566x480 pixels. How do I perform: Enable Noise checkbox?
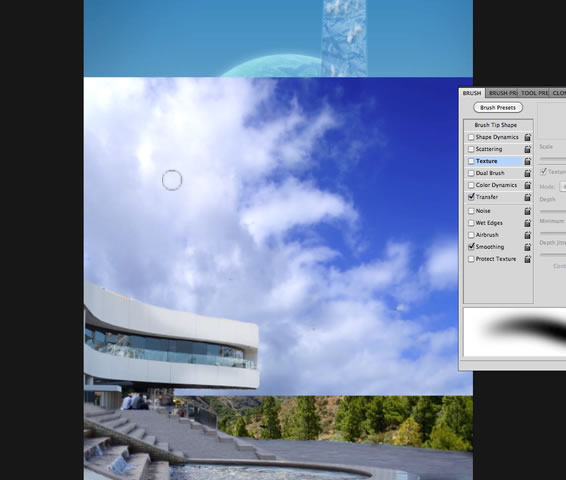(x=471, y=211)
